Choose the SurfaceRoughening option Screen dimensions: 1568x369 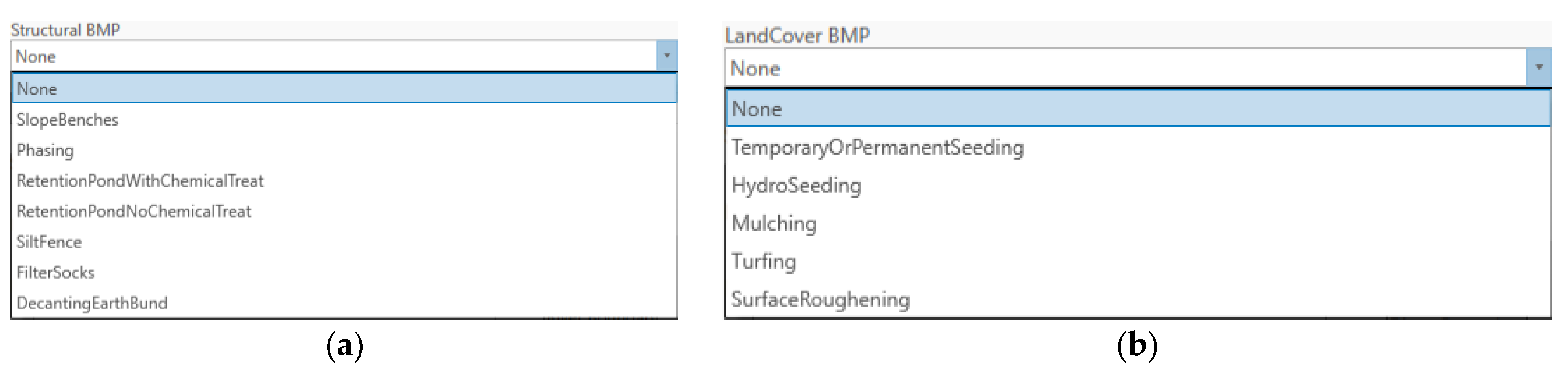(x=821, y=299)
